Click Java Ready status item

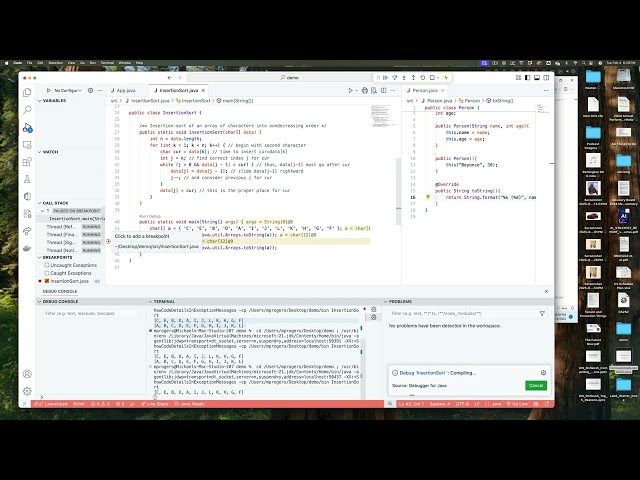(189, 404)
